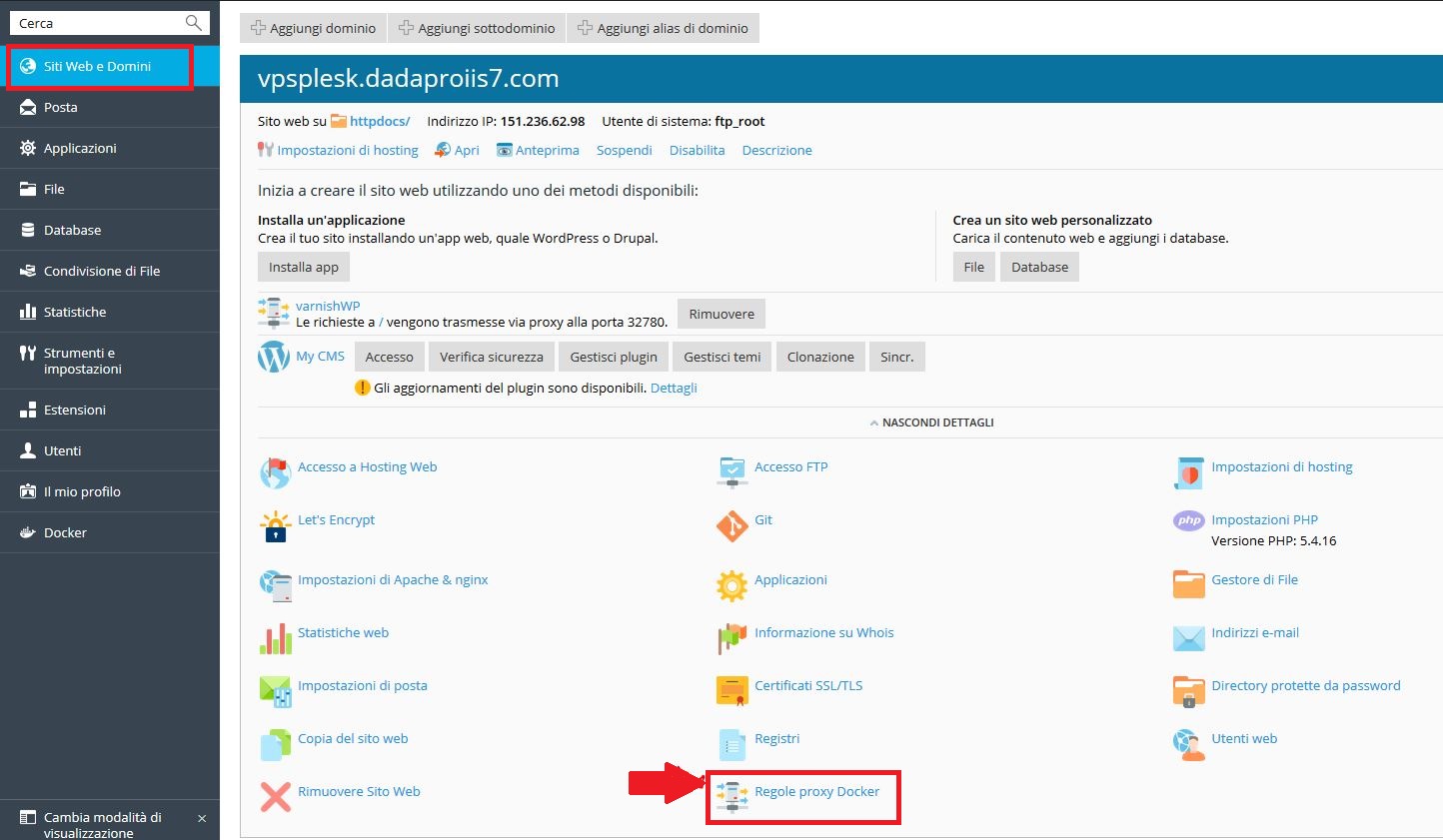Click the Let's Encrypt icon
Screen dimensions: 1443x840
click(x=275, y=526)
